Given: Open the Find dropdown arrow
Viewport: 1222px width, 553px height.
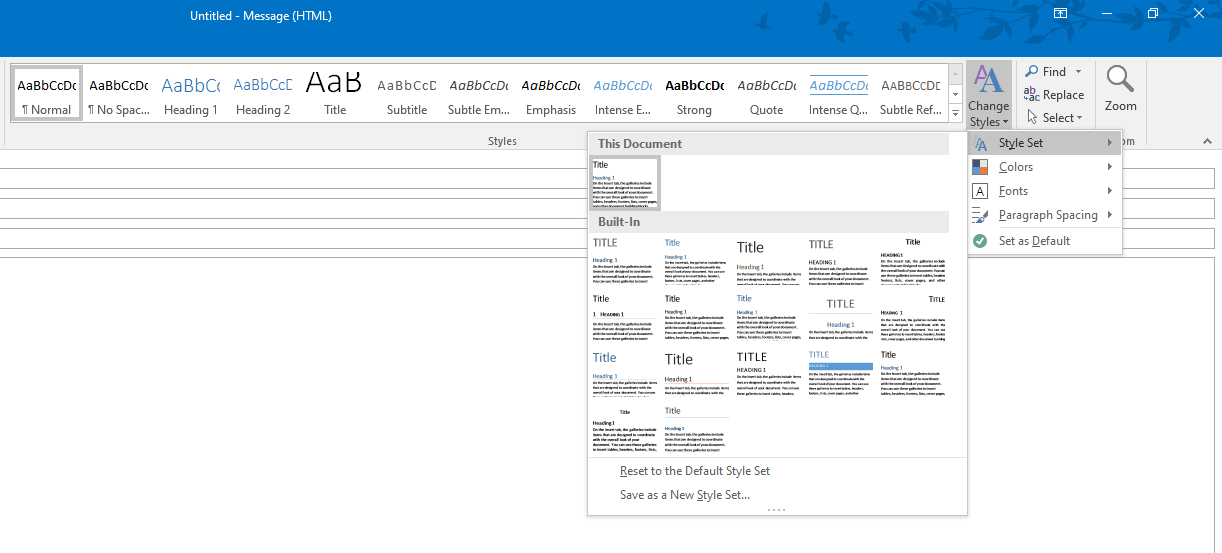Looking at the screenshot, I should 1078,72.
